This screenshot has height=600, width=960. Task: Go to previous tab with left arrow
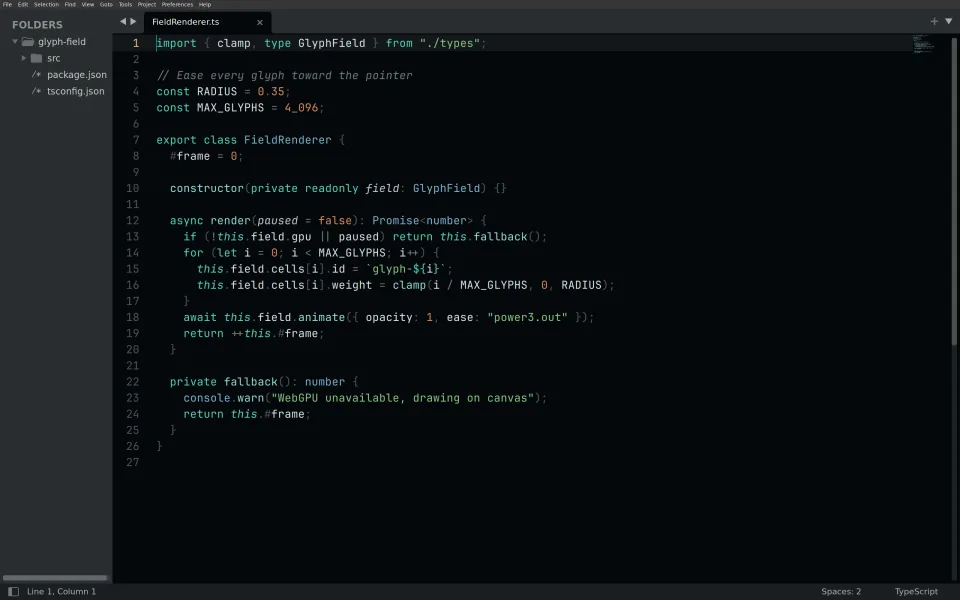click(x=123, y=21)
